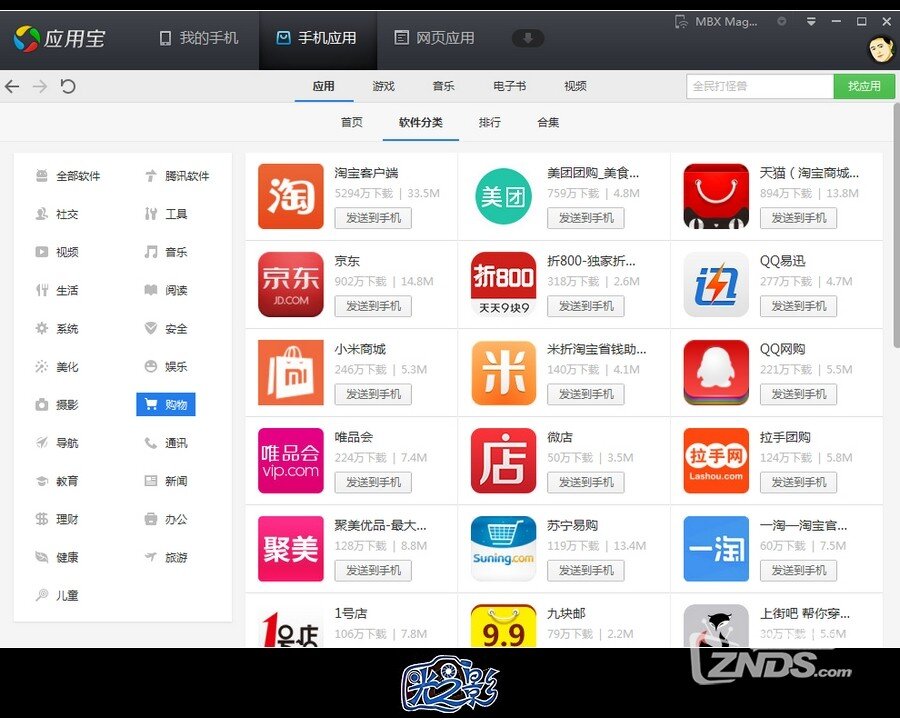Select 摄影 category in the sidebar

pos(57,405)
